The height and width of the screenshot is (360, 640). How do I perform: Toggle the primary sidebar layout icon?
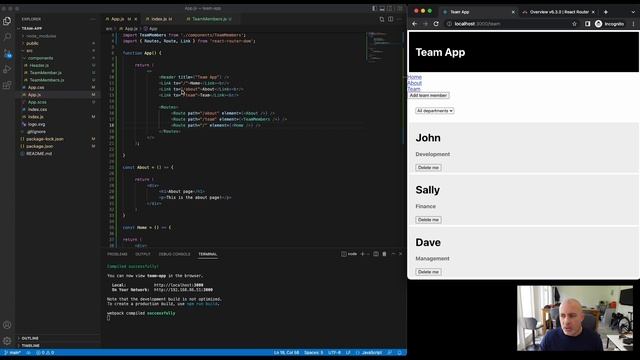click(x=374, y=8)
